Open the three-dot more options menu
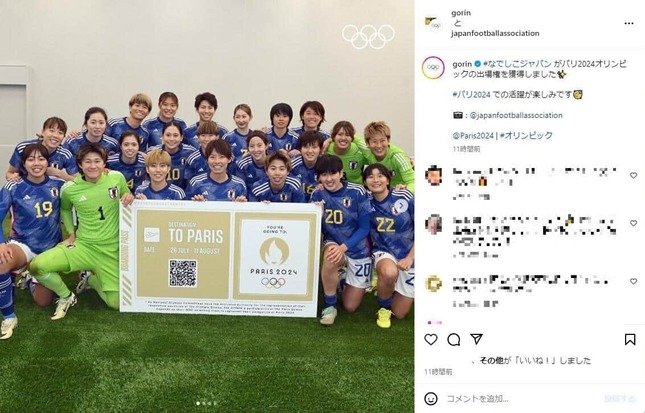The height and width of the screenshot is (413, 645). [x=629, y=23]
